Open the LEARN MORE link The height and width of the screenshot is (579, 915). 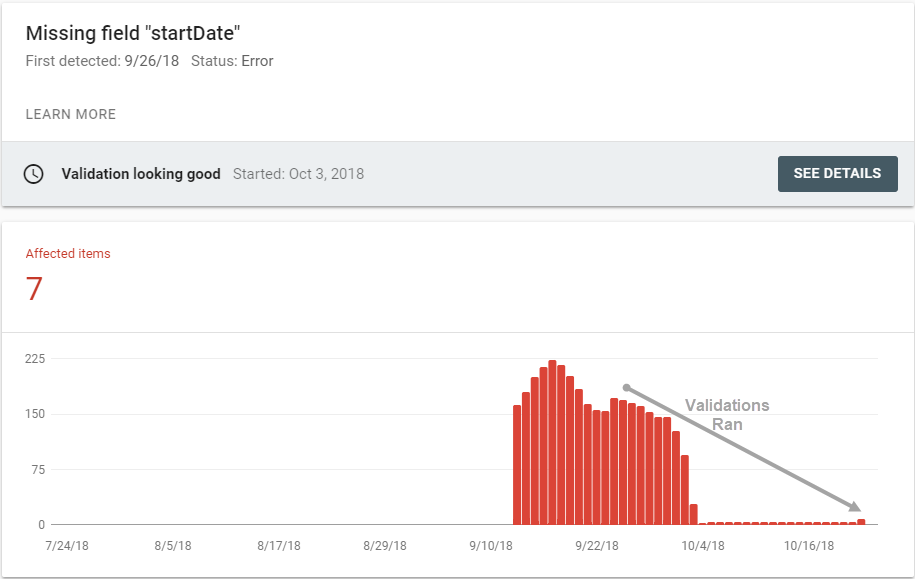[x=71, y=114]
